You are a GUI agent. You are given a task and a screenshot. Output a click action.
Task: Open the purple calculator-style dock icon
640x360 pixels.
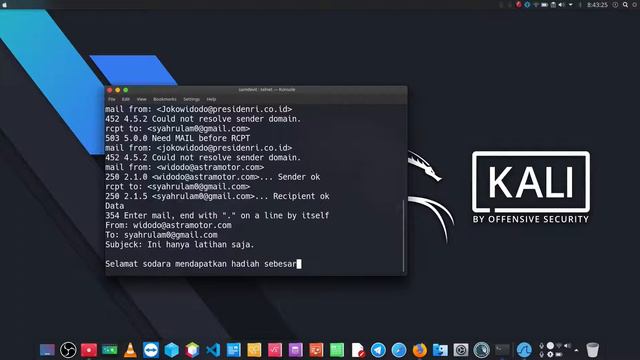(x=296, y=350)
